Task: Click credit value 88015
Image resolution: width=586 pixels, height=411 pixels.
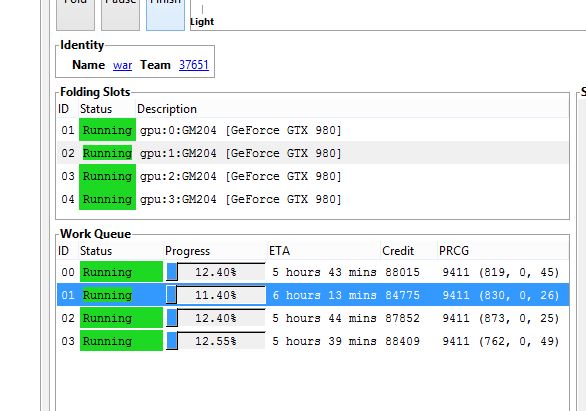Action: [x=403, y=272]
